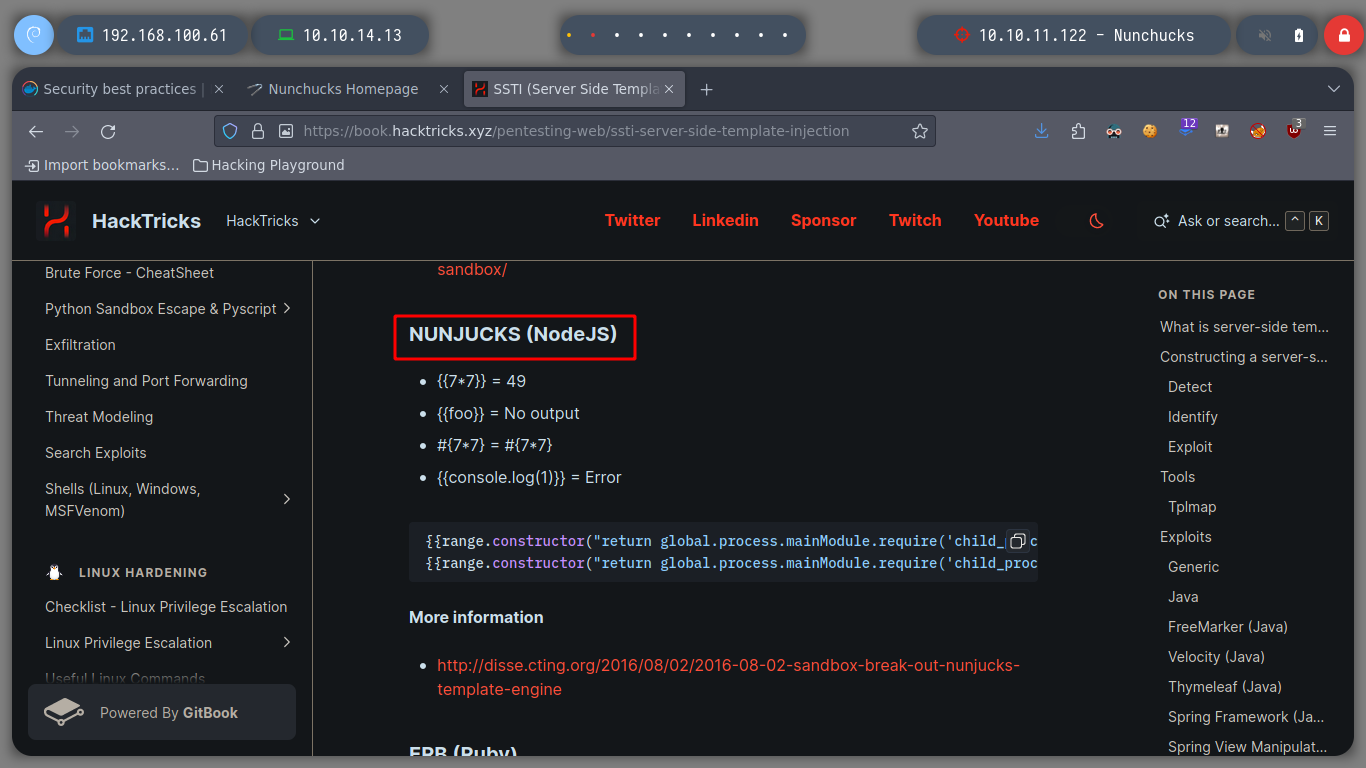The image size is (1366, 768).
Task: Open the Debian launcher icon in top bar
Action: click(x=33, y=35)
